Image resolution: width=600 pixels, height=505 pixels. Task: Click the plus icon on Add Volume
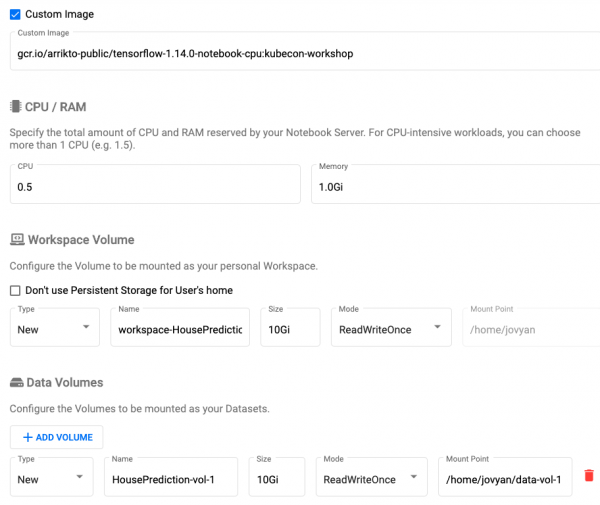click(28, 437)
